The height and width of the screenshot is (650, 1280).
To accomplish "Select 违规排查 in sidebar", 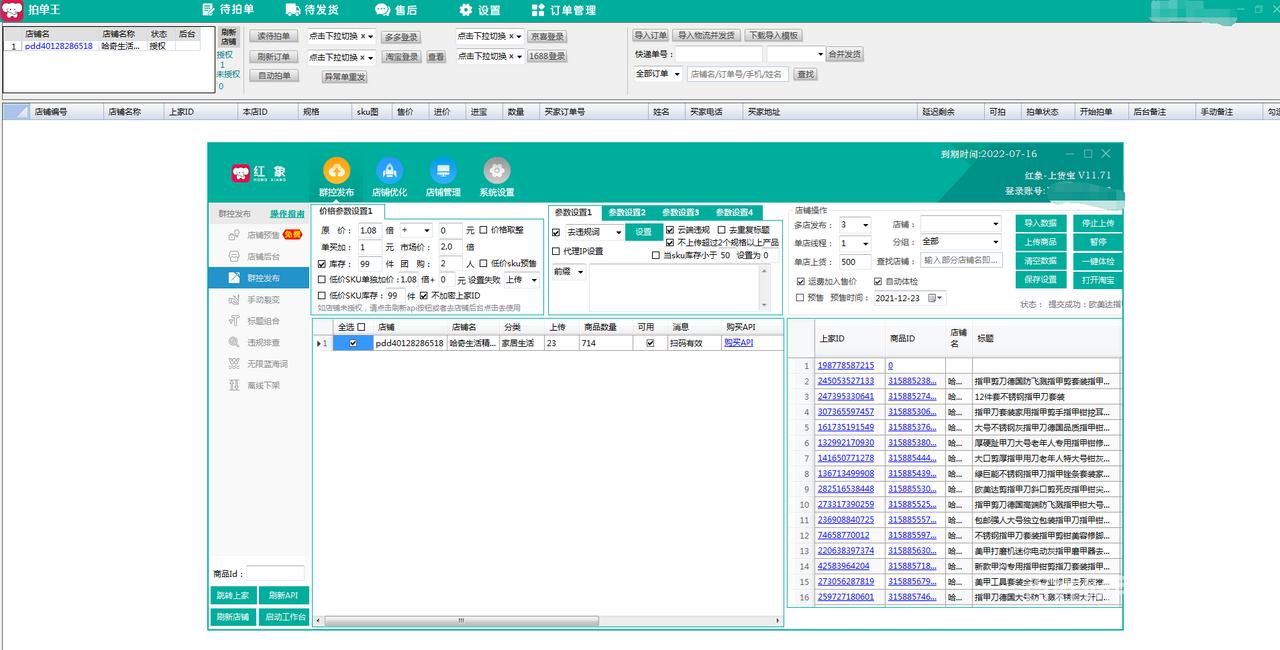I will (x=259, y=342).
